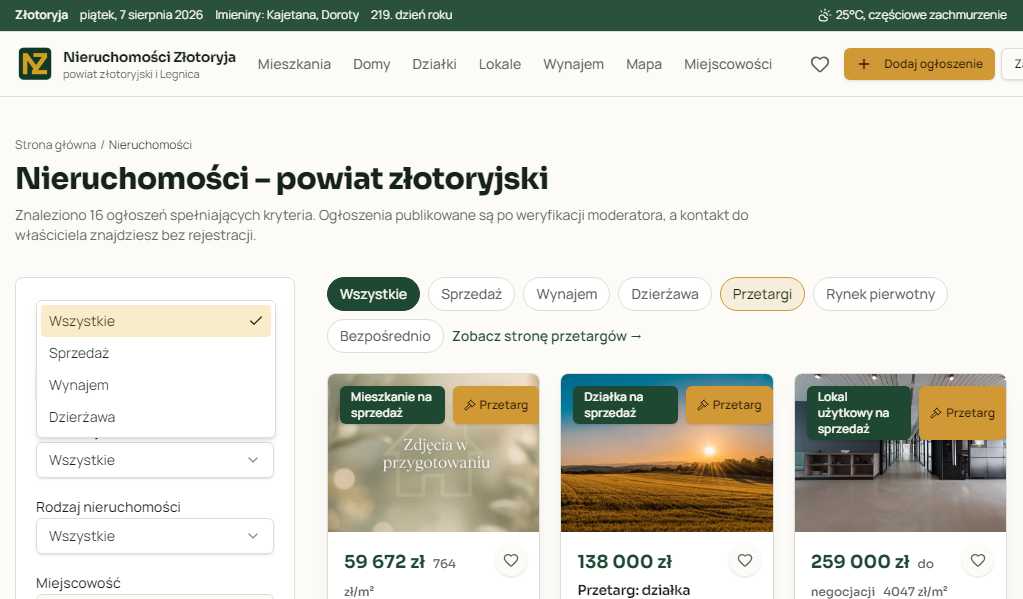Select Wszystkie option in open dropdown
The width and height of the screenshot is (1023, 599).
[156, 321]
